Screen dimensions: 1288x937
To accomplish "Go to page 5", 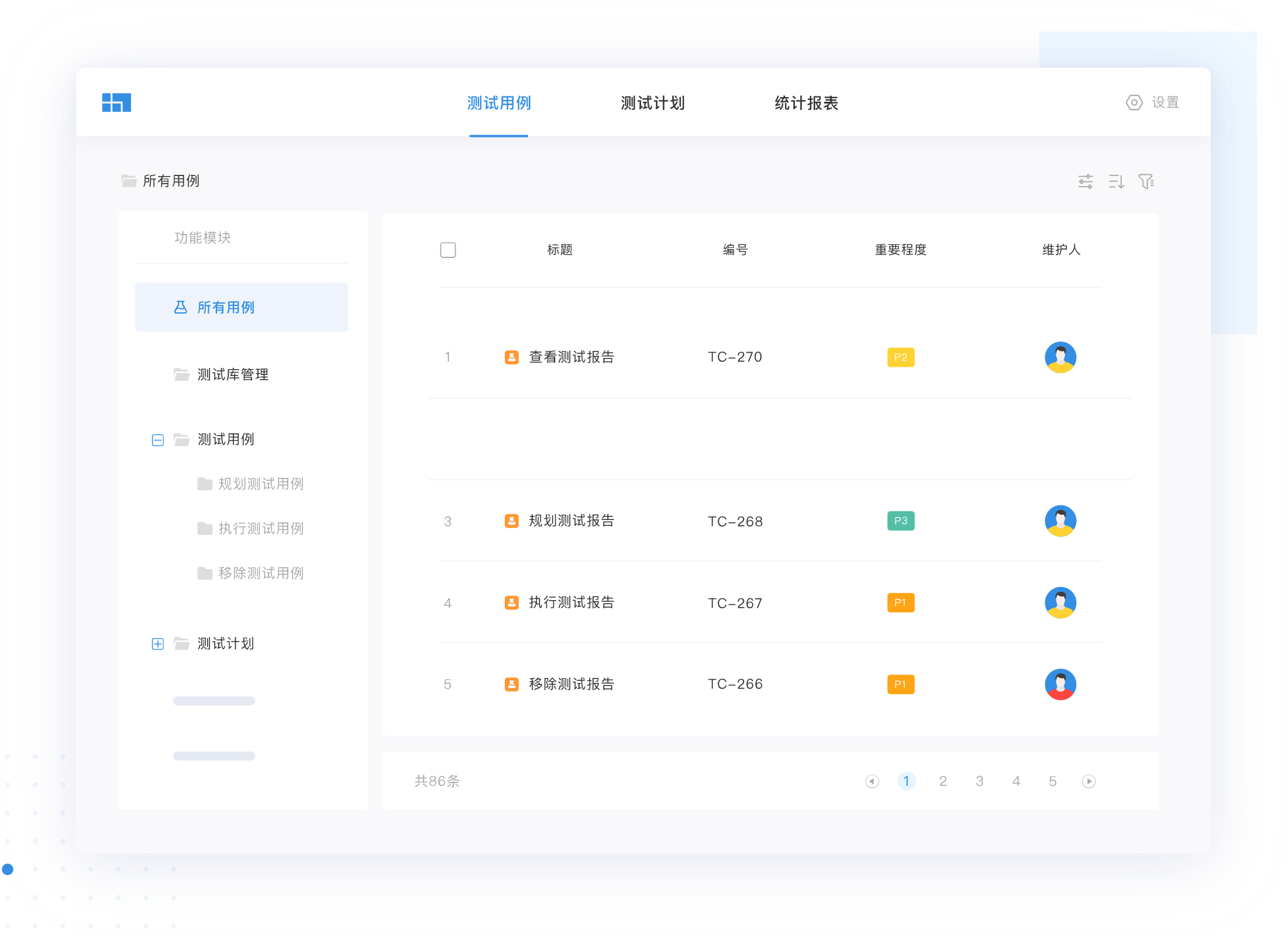I will [1053, 781].
